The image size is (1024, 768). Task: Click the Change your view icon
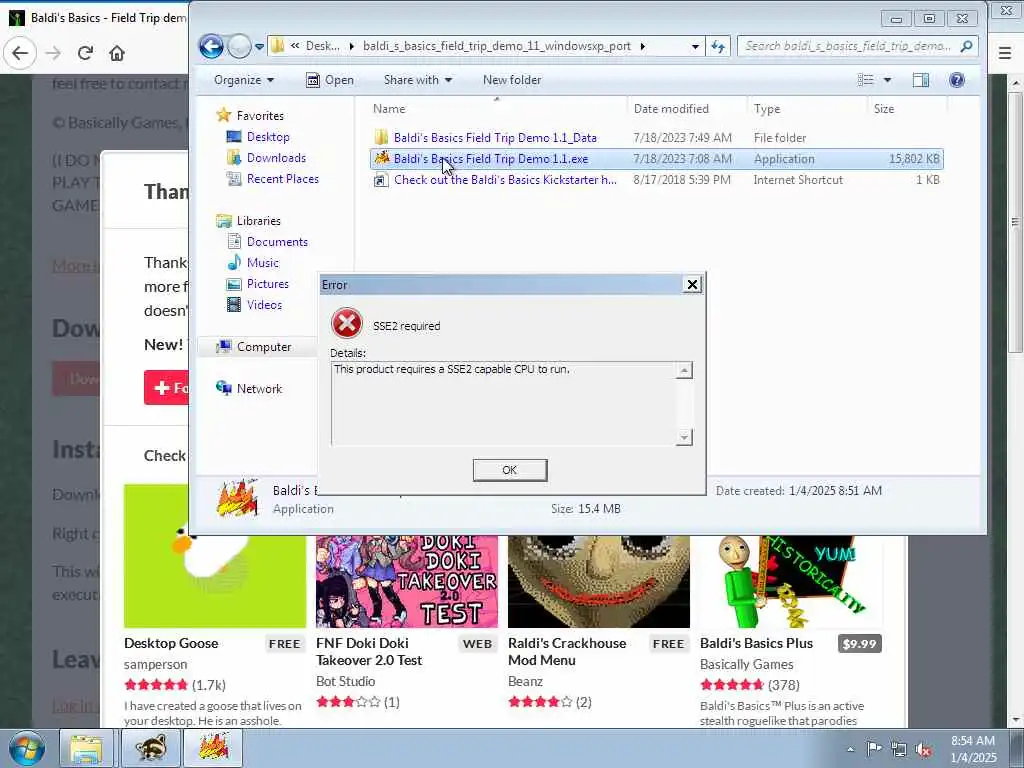[865, 80]
